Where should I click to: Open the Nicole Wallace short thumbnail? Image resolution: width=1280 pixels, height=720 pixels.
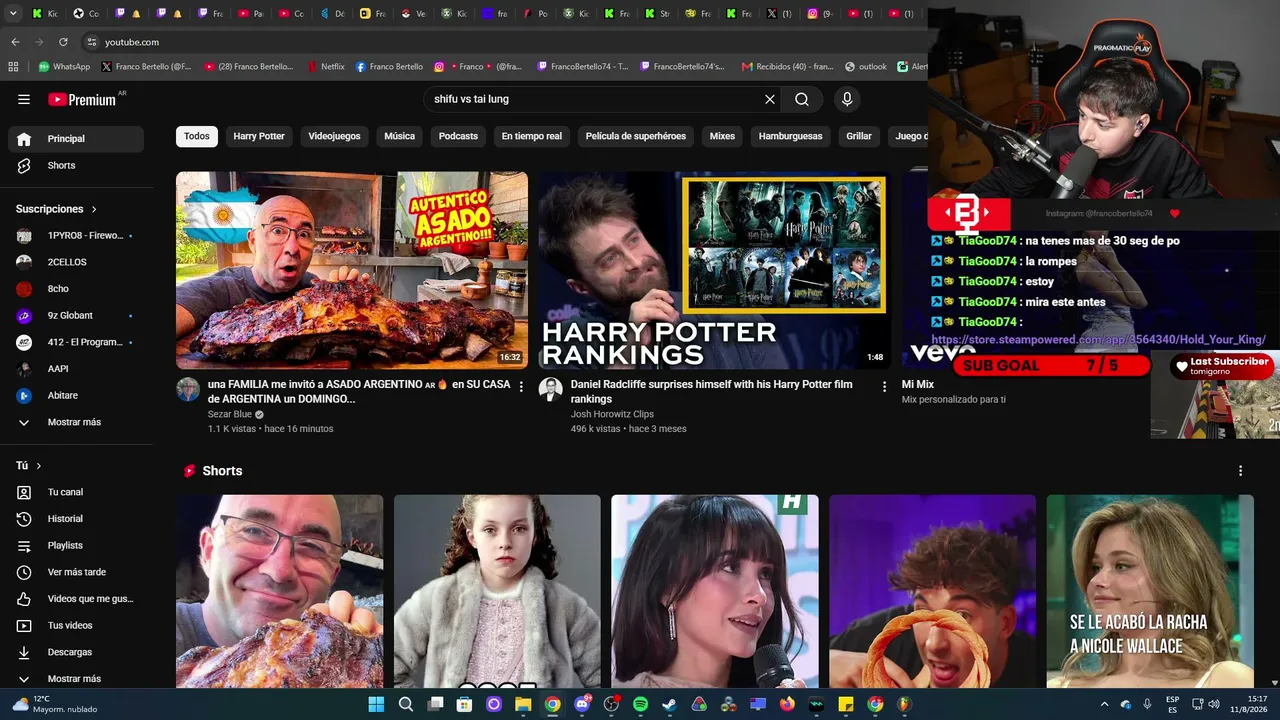coord(1150,591)
